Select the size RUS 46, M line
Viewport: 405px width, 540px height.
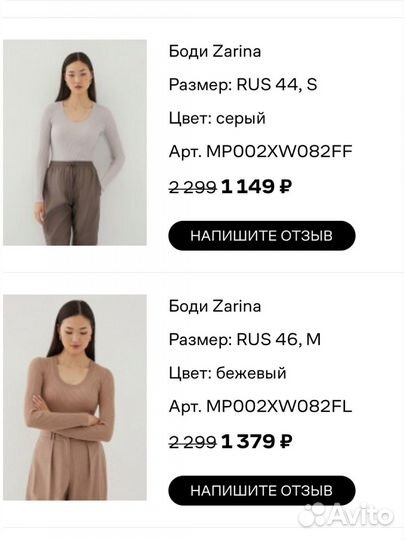point(245,340)
